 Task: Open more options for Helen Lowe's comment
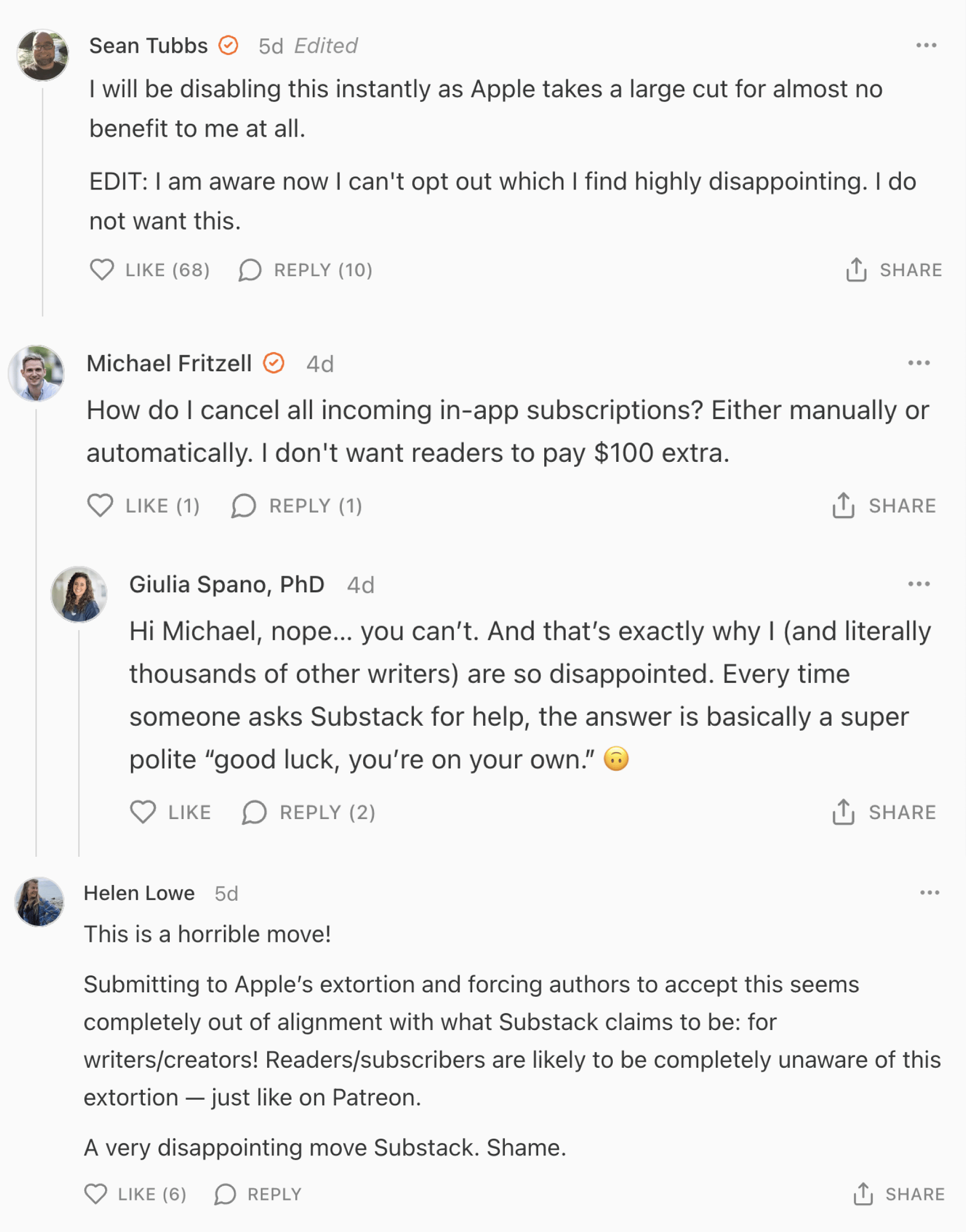click(x=929, y=892)
